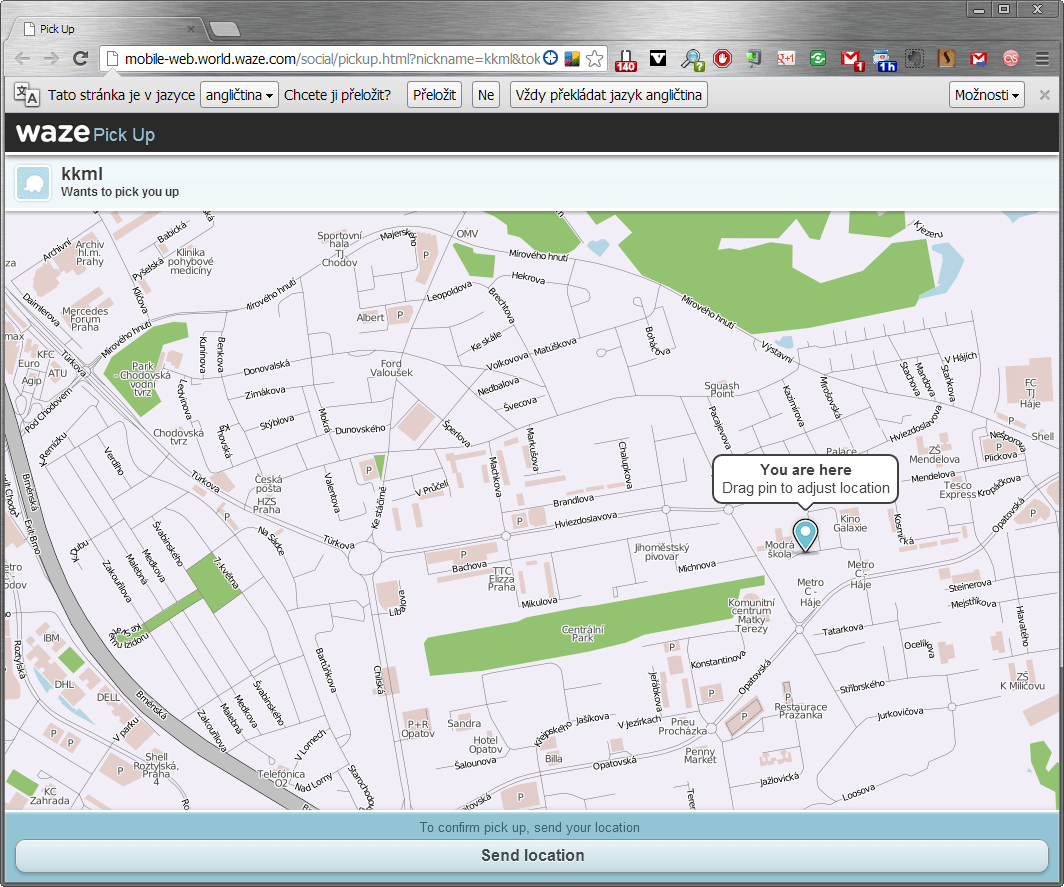Click the red stop-hand Adblock icon
1064x887 pixels.
722,58
